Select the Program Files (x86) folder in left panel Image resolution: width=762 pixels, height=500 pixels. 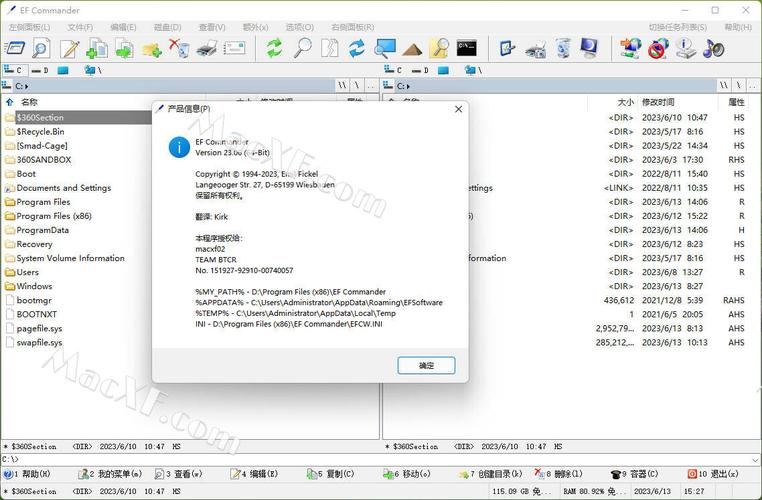pos(54,216)
